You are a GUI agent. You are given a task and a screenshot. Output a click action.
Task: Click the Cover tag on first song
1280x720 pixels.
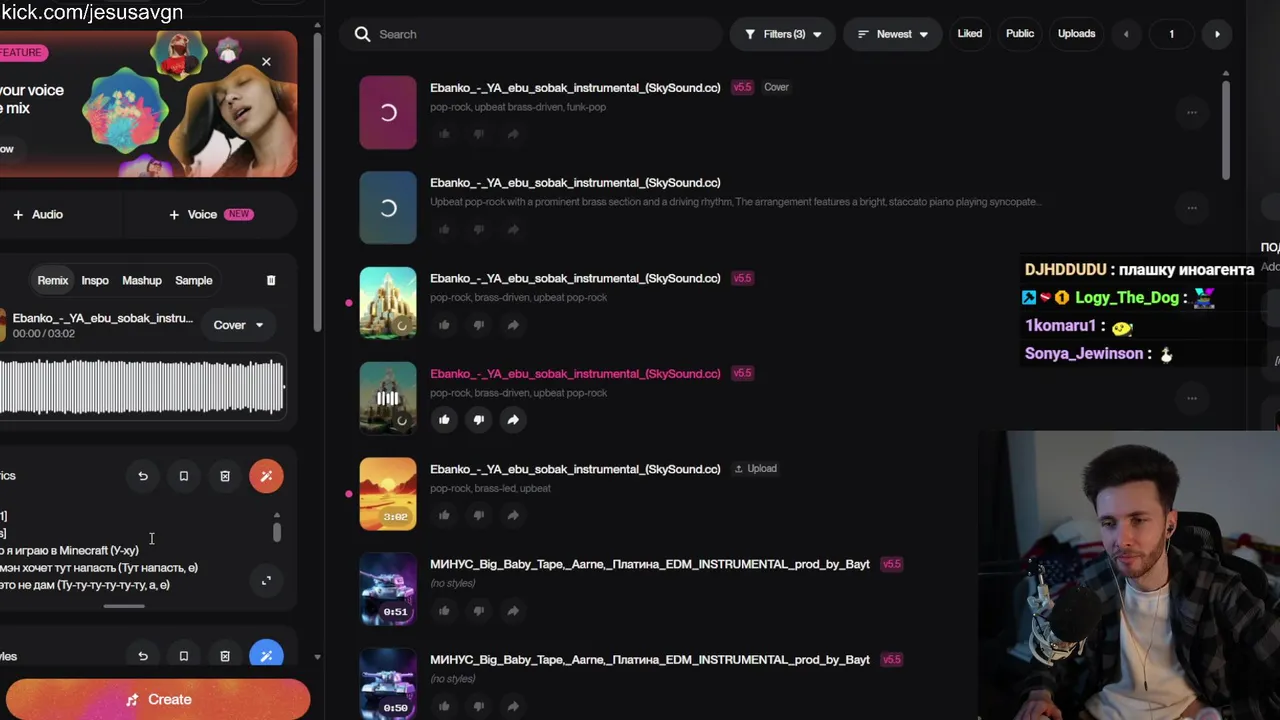[x=777, y=87]
